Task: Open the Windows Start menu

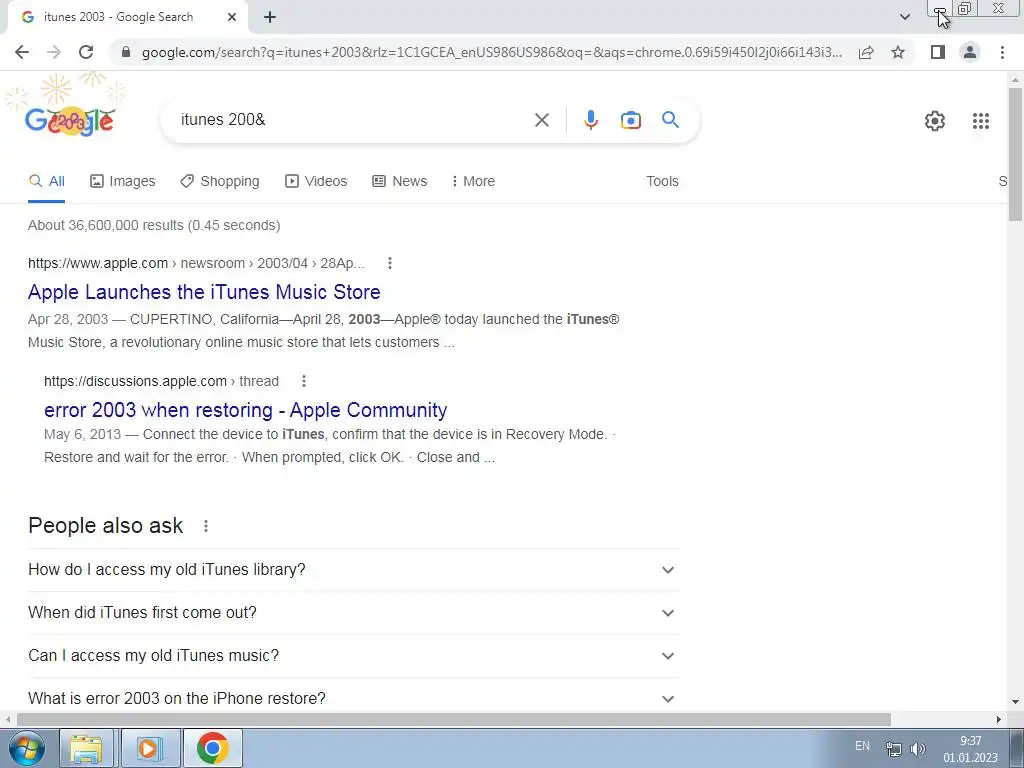Action: [27, 748]
